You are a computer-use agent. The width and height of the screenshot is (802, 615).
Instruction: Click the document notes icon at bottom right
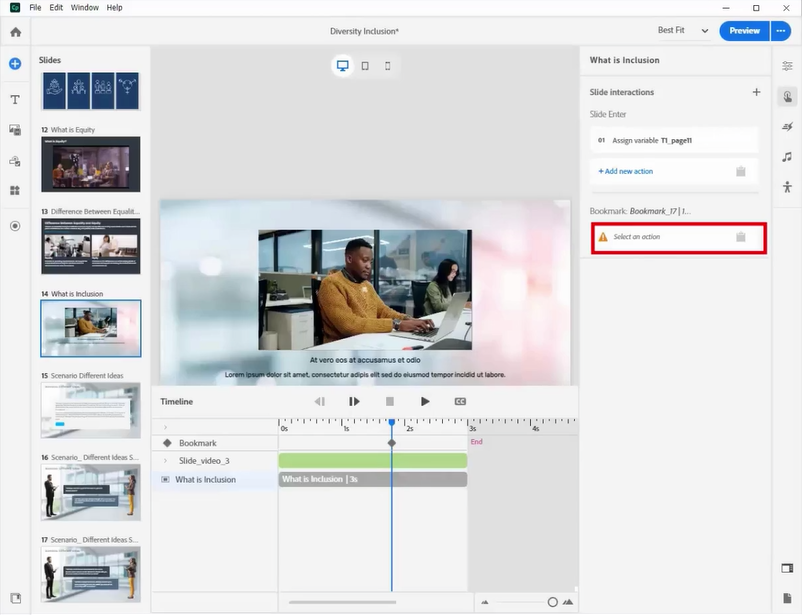pyautogui.click(x=787, y=598)
